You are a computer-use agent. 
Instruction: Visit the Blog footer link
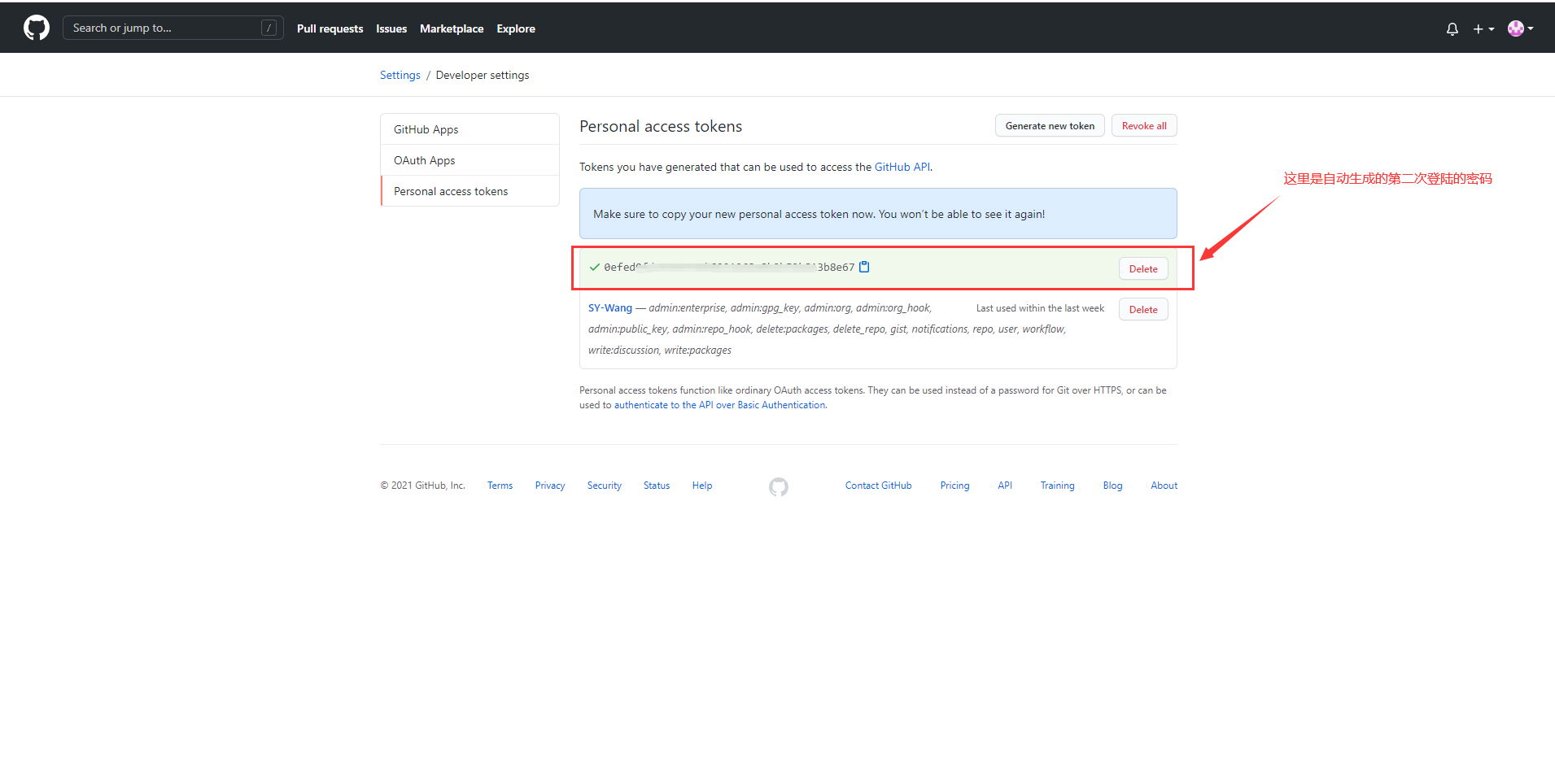pos(1112,486)
